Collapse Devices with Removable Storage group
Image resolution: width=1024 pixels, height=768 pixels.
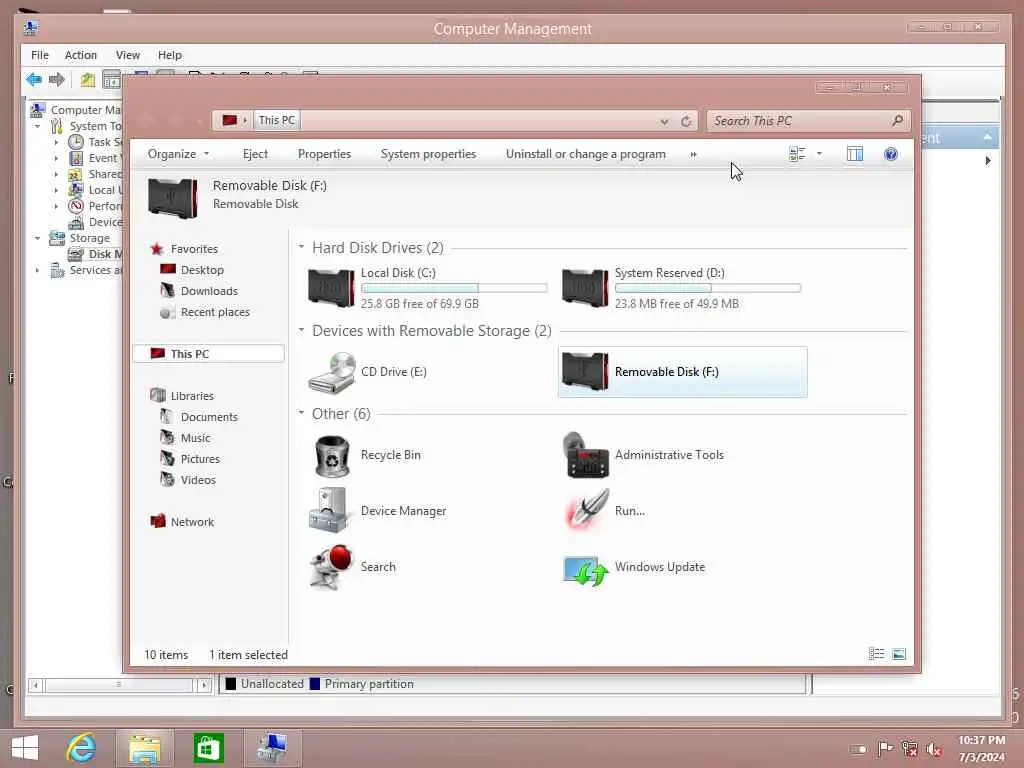[x=301, y=330]
